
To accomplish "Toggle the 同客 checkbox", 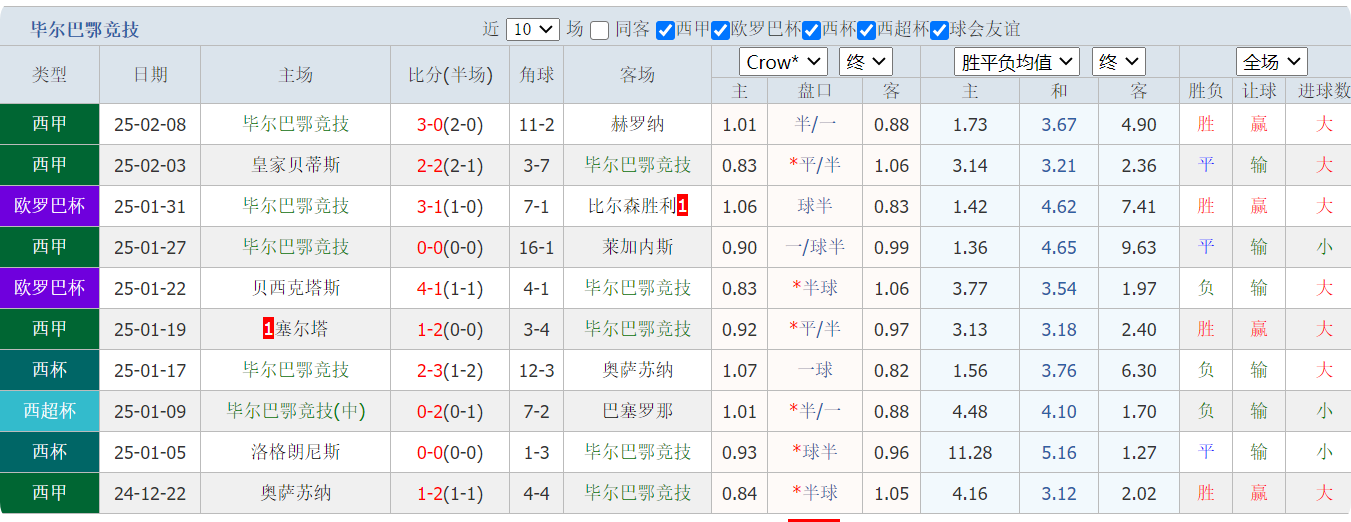I will coord(599,31).
